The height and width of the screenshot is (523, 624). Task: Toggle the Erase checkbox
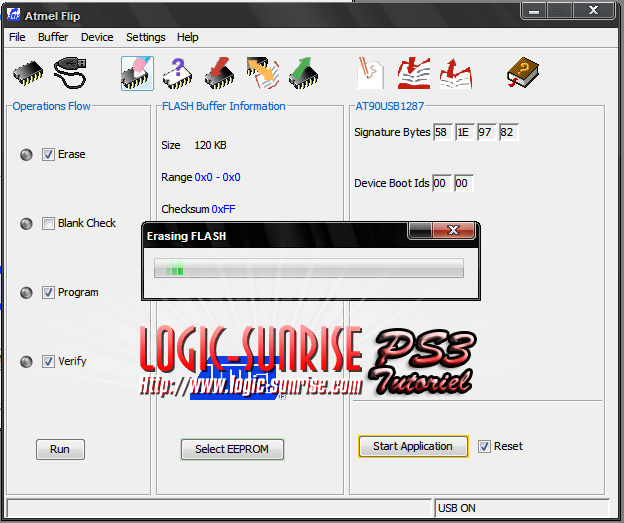click(x=48, y=154)
